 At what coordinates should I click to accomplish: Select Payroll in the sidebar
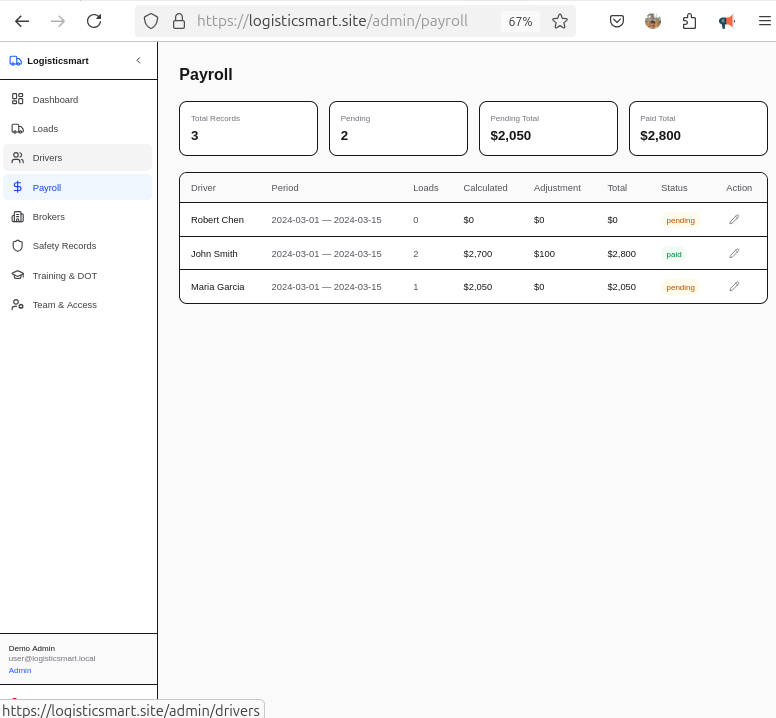(77, 187)
